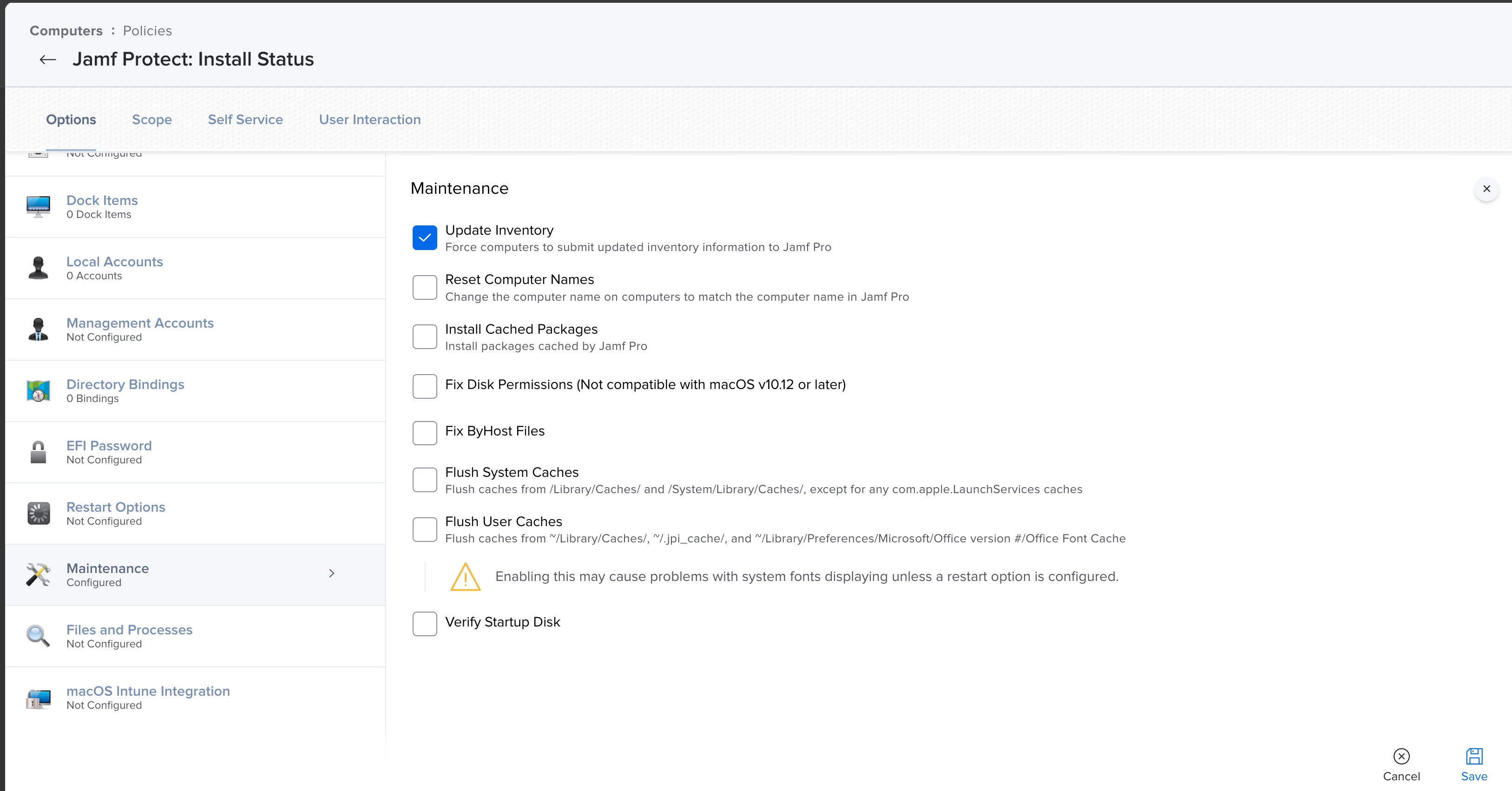This screenshot has width=1512, height=791.
Task: Click the Management Accounts suited person icon
Action: [x=38, y=330]
